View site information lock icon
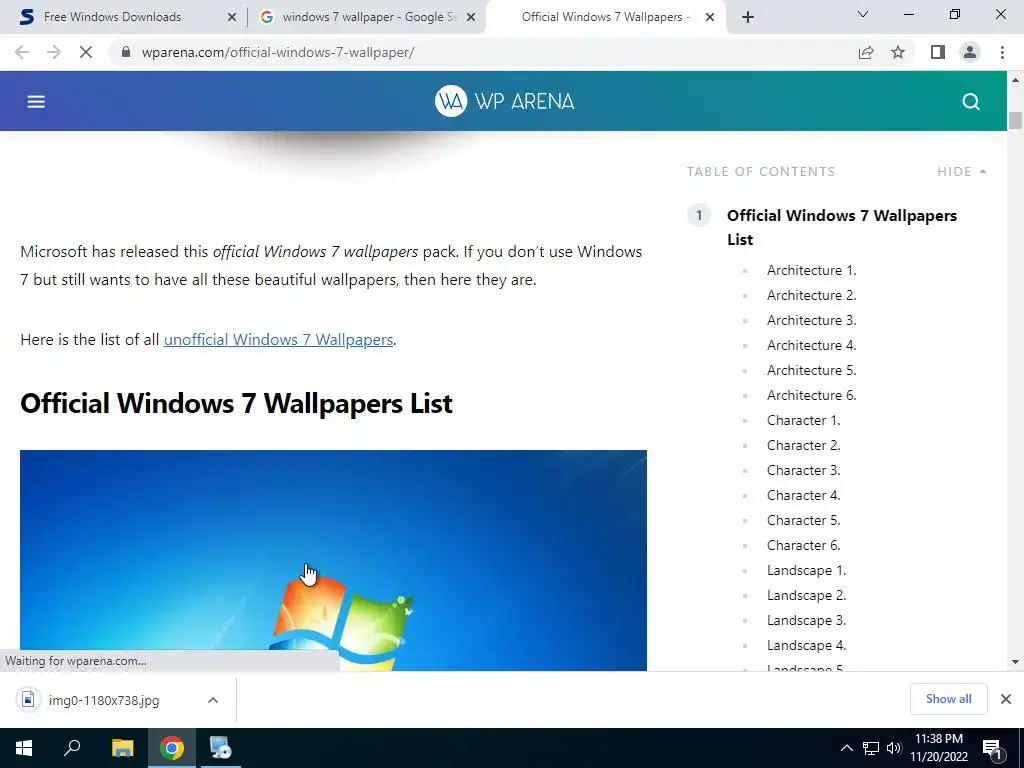The height and width of the screenshot is (768, 1024). coord(126,52)
